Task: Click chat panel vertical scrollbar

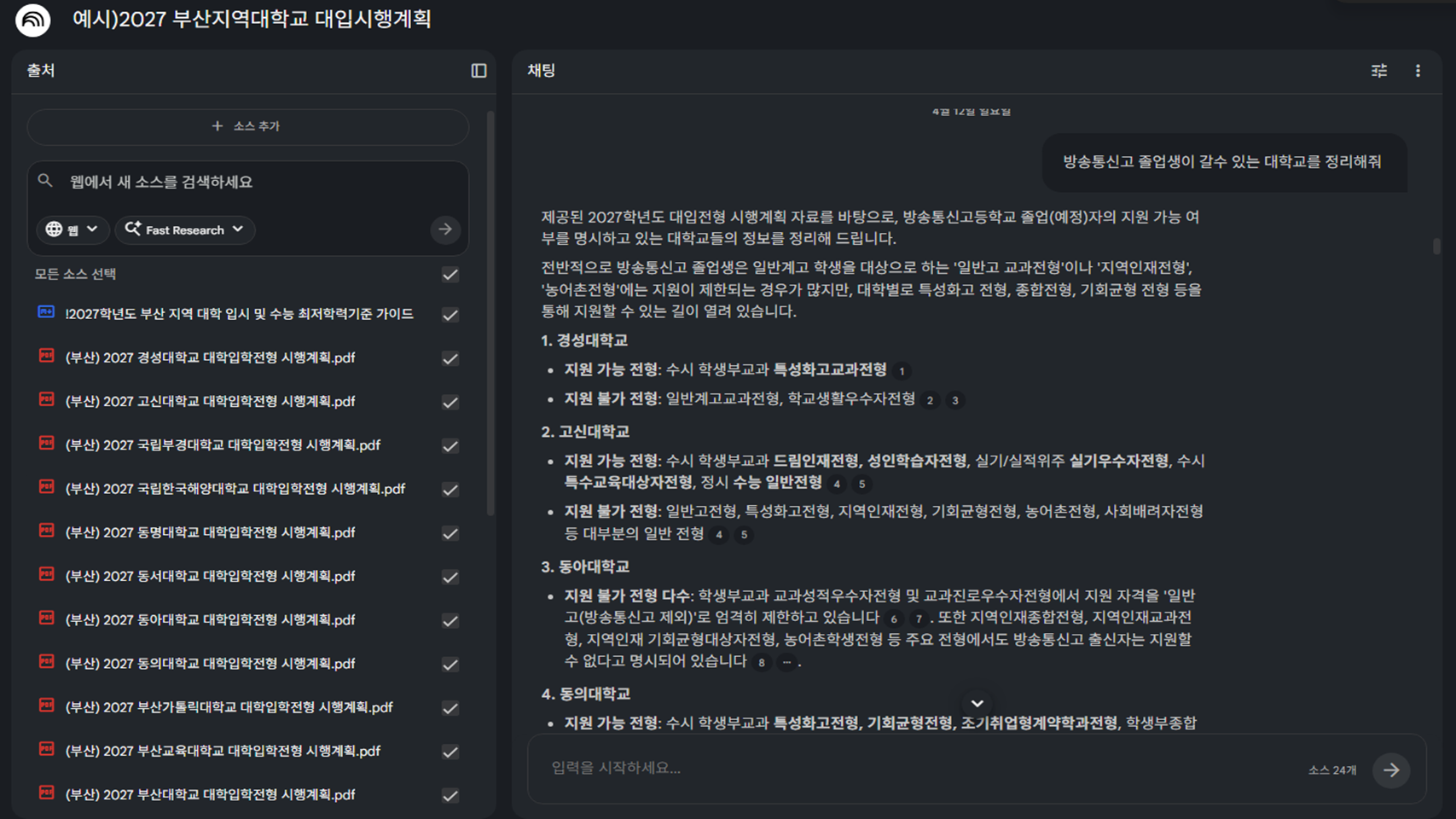Action: tap(1436, 246)
